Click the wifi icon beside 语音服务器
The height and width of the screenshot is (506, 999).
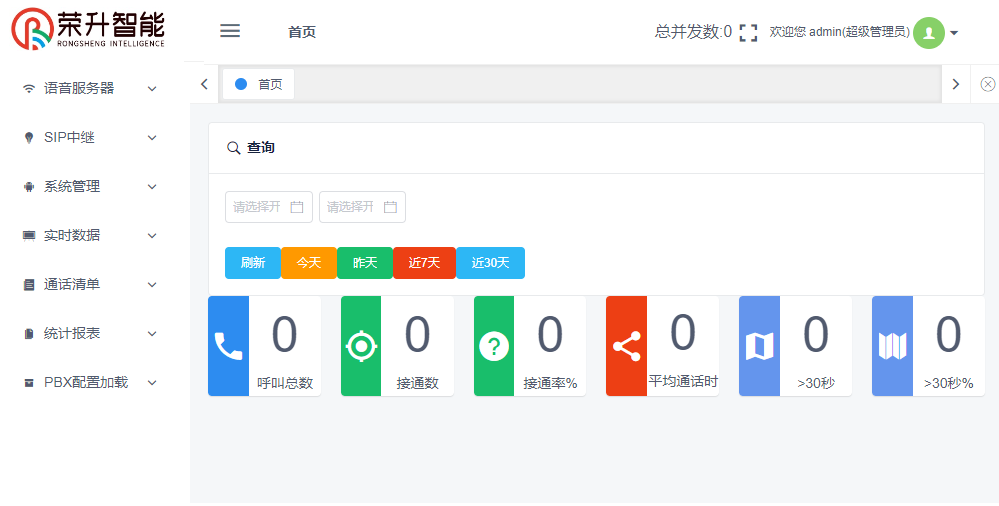pyautogui.click(x=29, y=89)
